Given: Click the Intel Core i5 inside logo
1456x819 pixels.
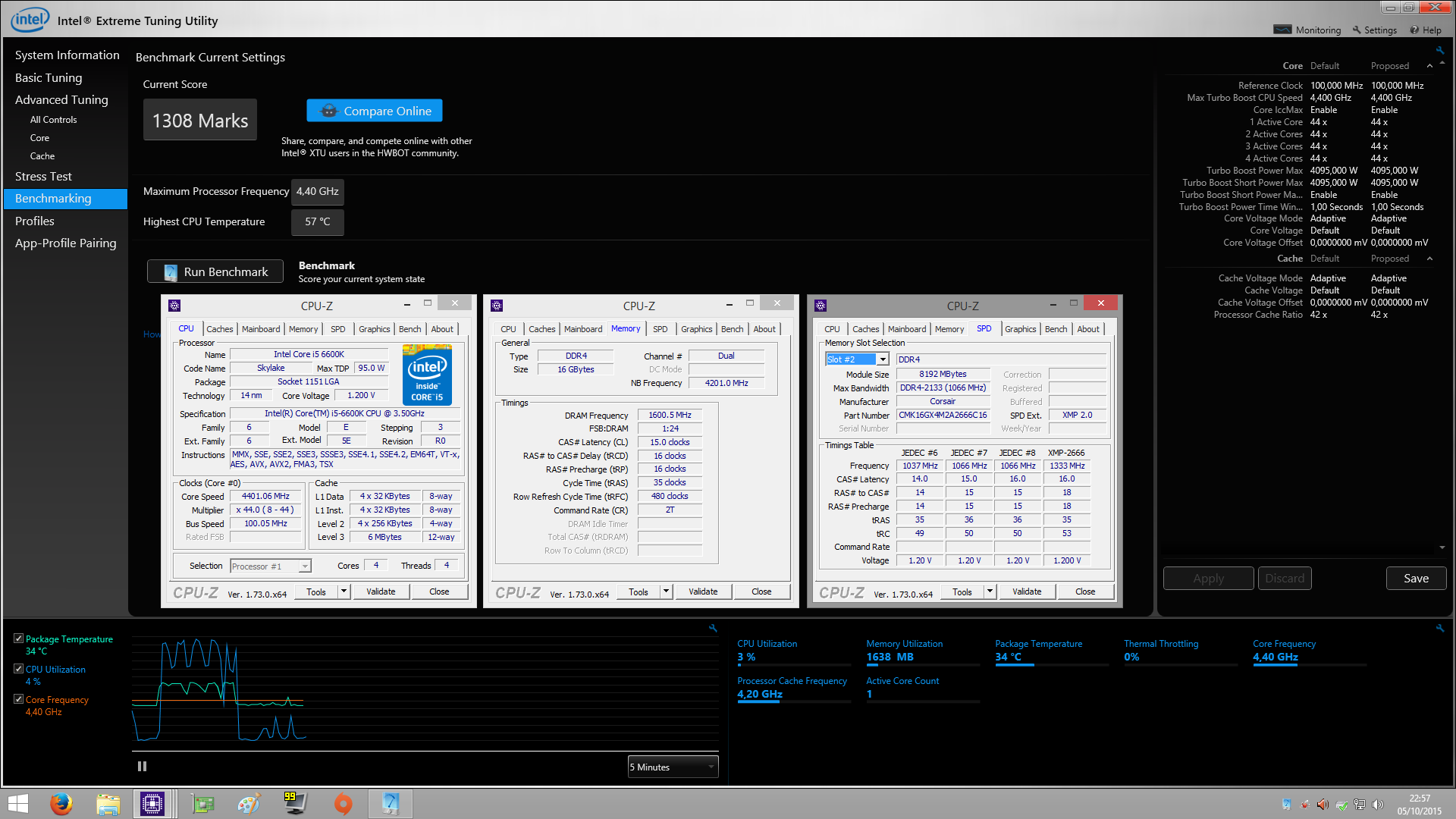Looking at the screenshot, I should point(427,375).
